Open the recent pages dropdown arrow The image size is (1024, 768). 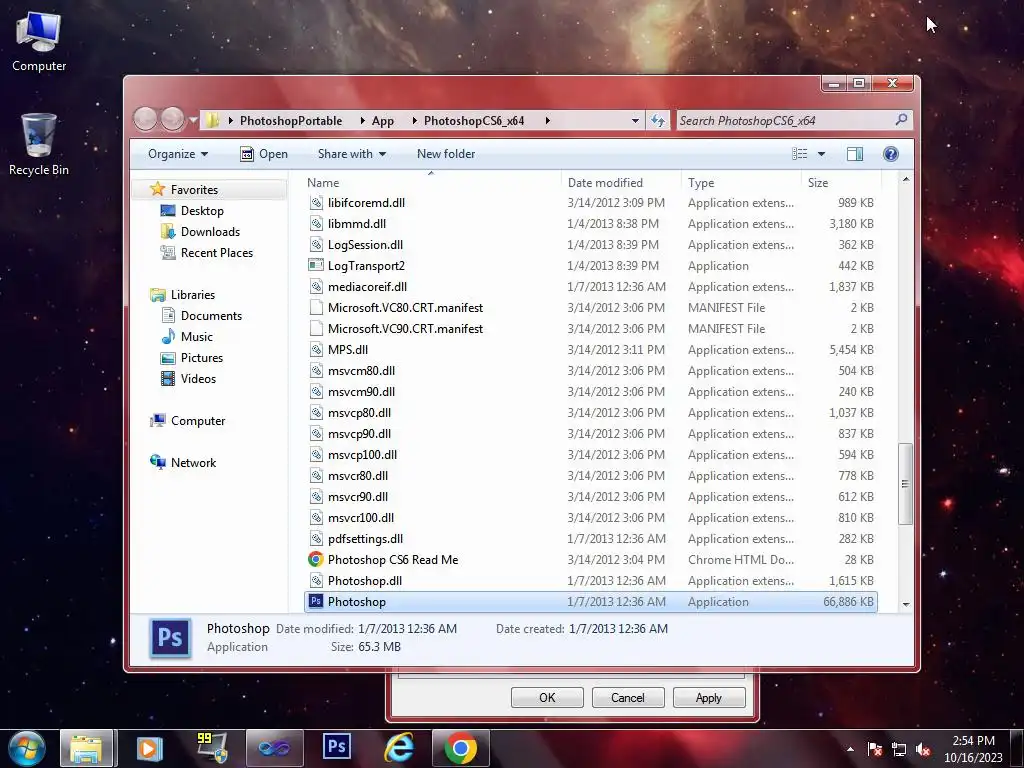[x=193, y=120]
